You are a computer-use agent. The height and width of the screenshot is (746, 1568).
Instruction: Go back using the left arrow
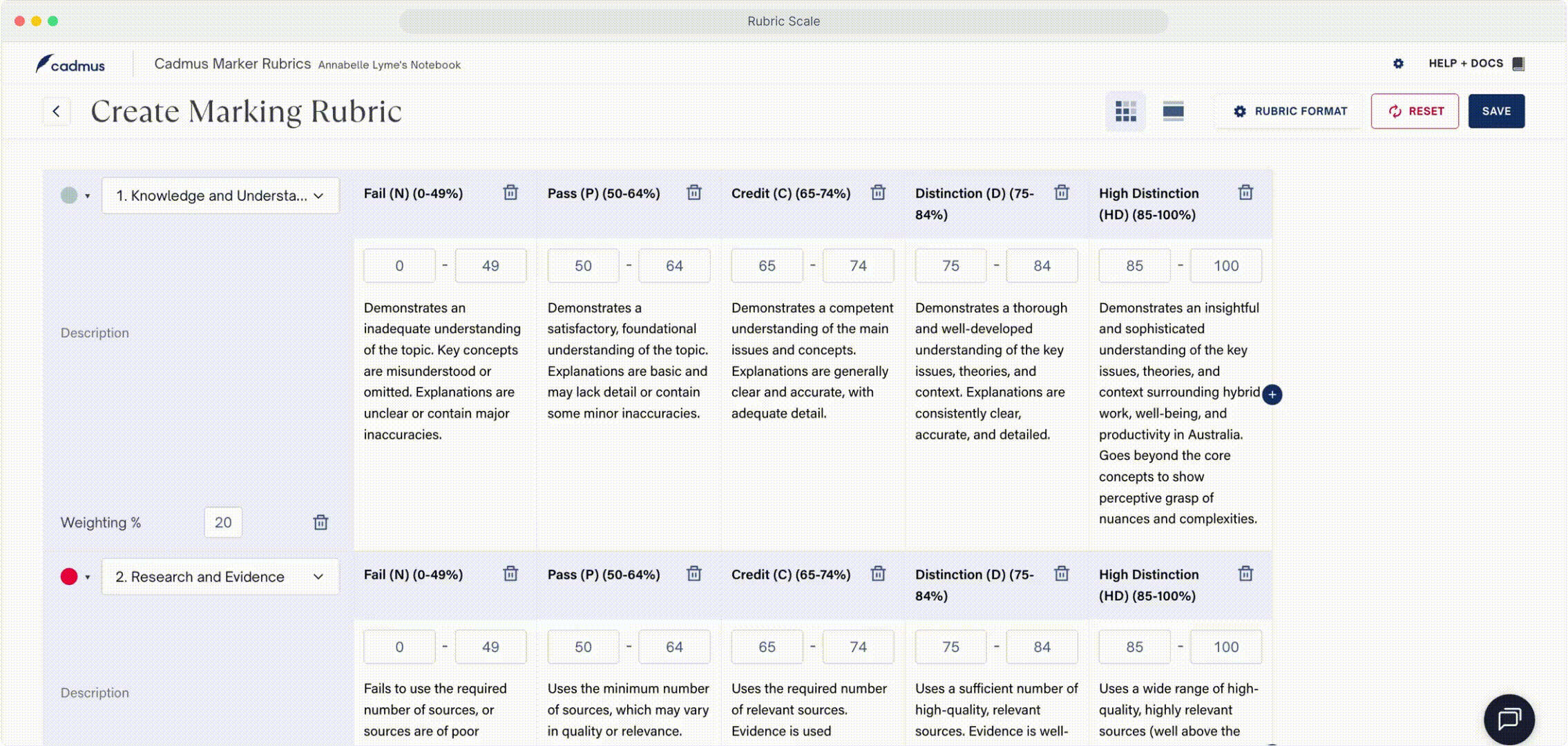coord(57,111)
